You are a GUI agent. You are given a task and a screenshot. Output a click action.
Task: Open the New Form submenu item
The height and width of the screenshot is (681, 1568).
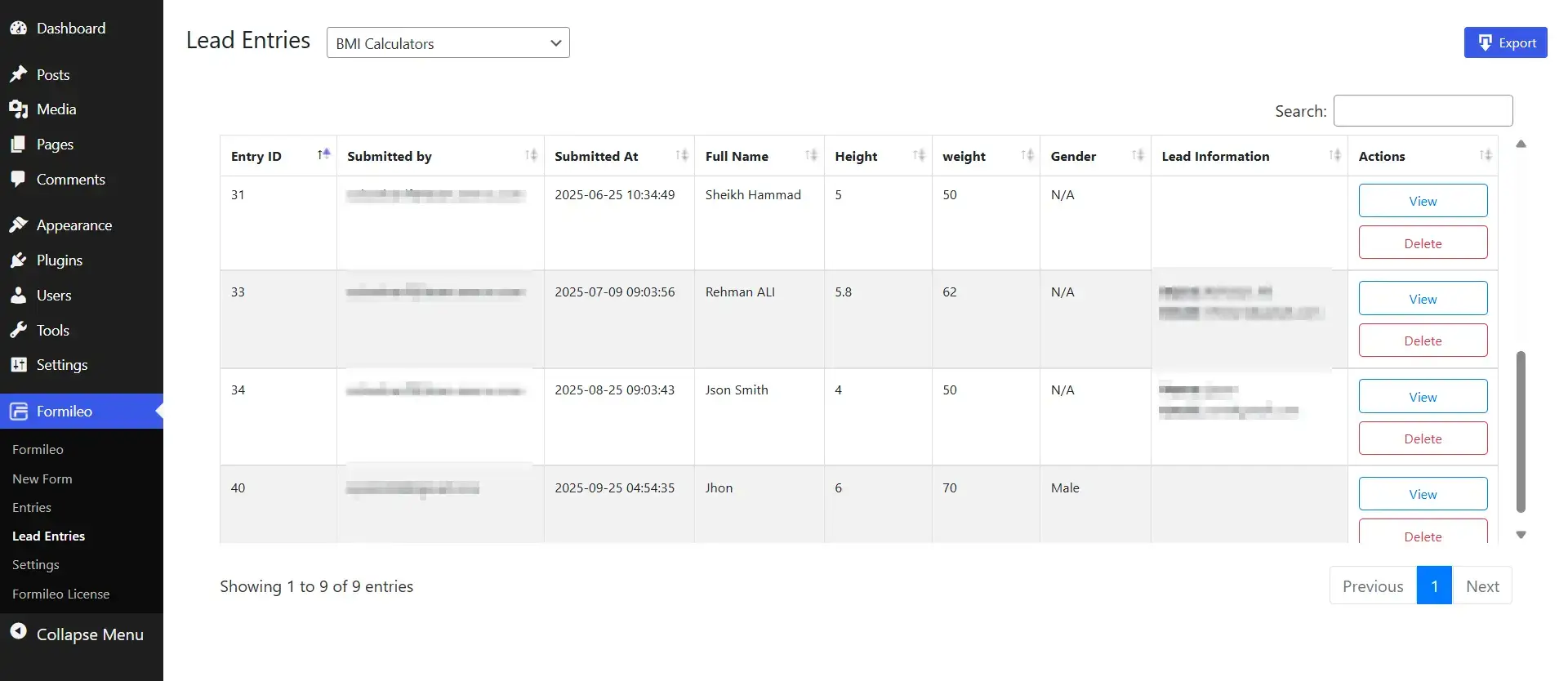pyautogui.click(x=42, y=479)
